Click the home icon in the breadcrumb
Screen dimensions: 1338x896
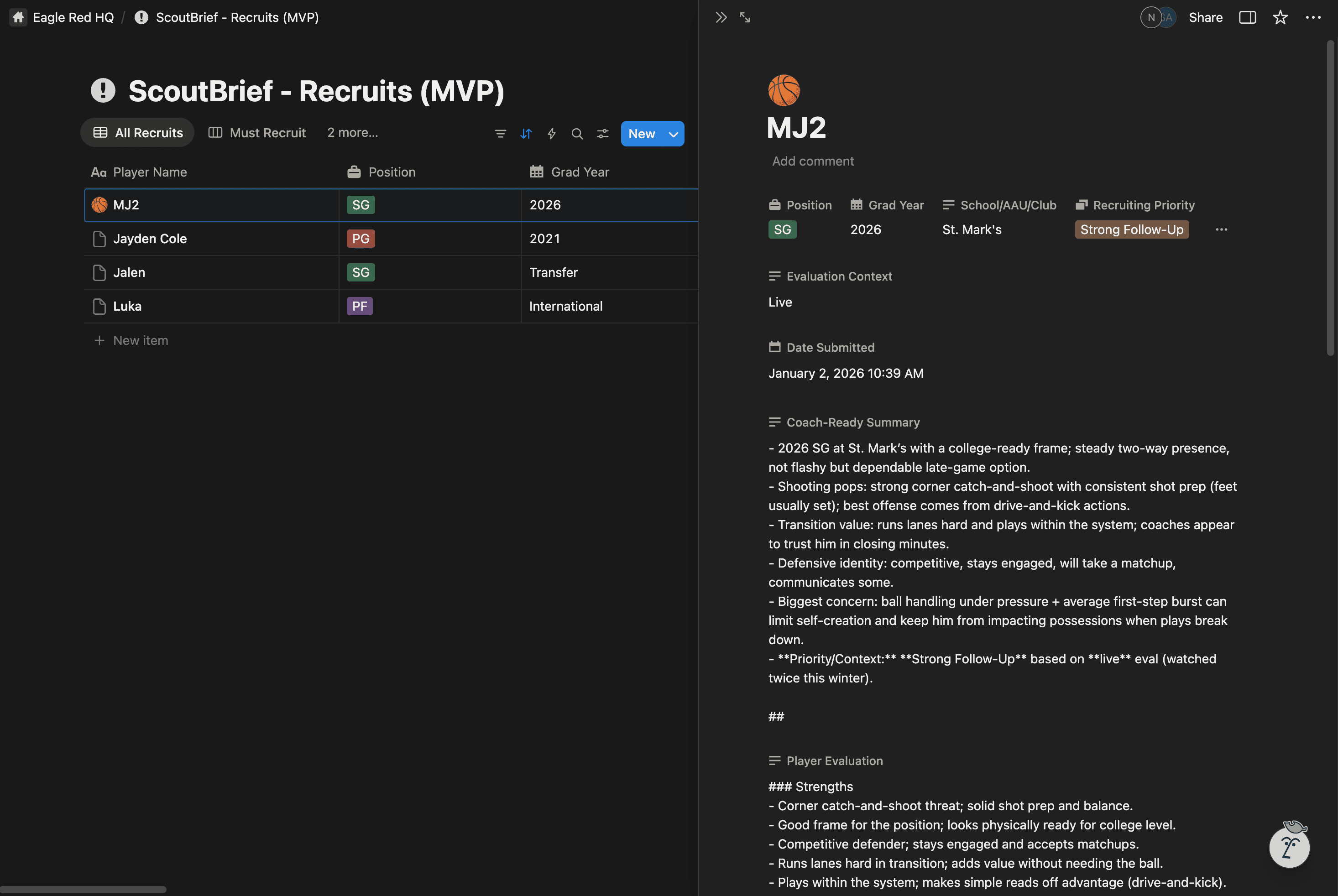tap(18, 16)
